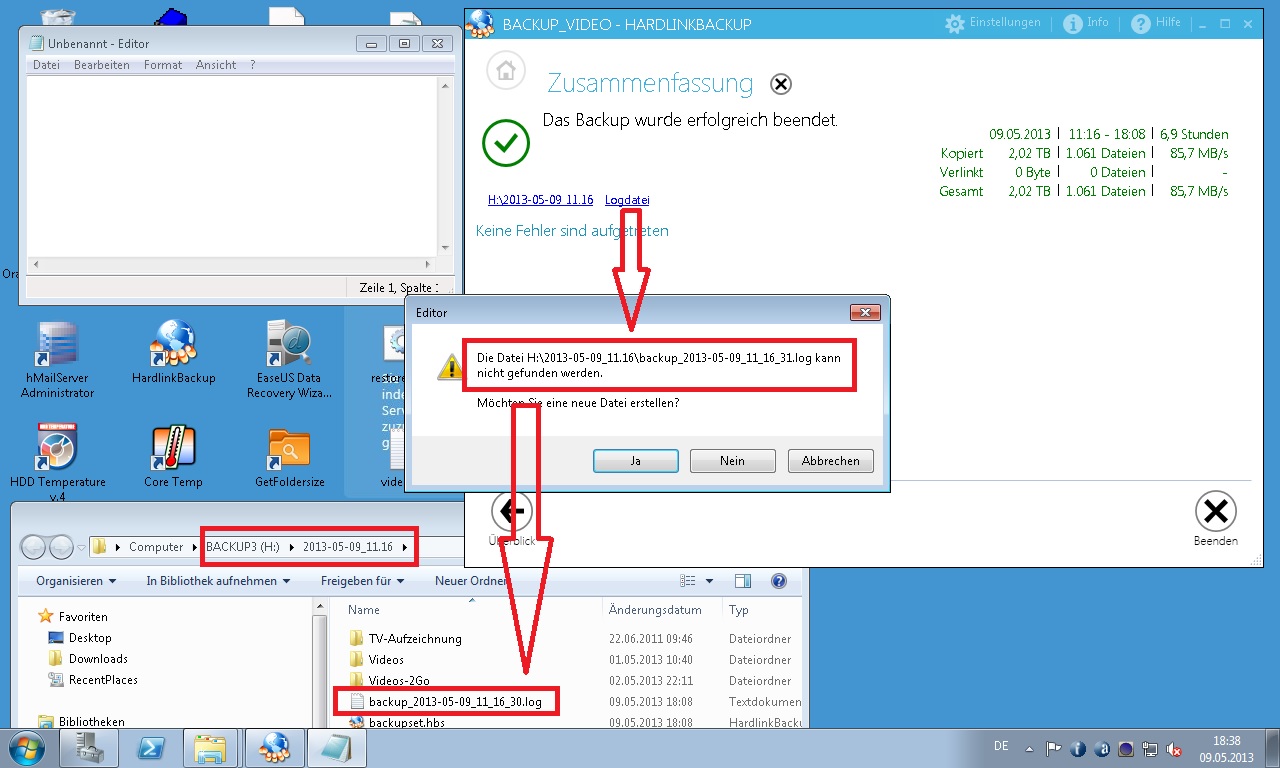Click Computer in the Explorer address bar
The image size is (1280, 768).
pyautogui.click(x=156, y=547)
